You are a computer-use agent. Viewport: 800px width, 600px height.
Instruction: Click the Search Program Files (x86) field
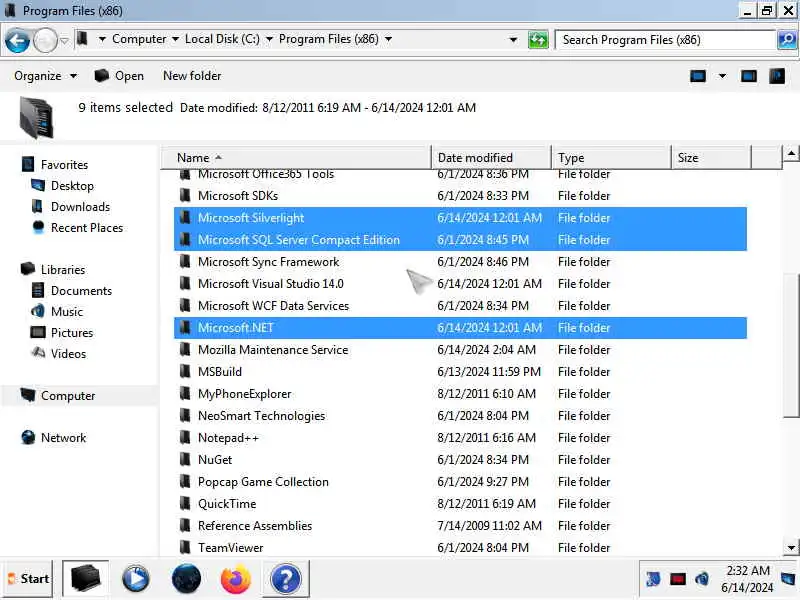[x=665, y=39]
